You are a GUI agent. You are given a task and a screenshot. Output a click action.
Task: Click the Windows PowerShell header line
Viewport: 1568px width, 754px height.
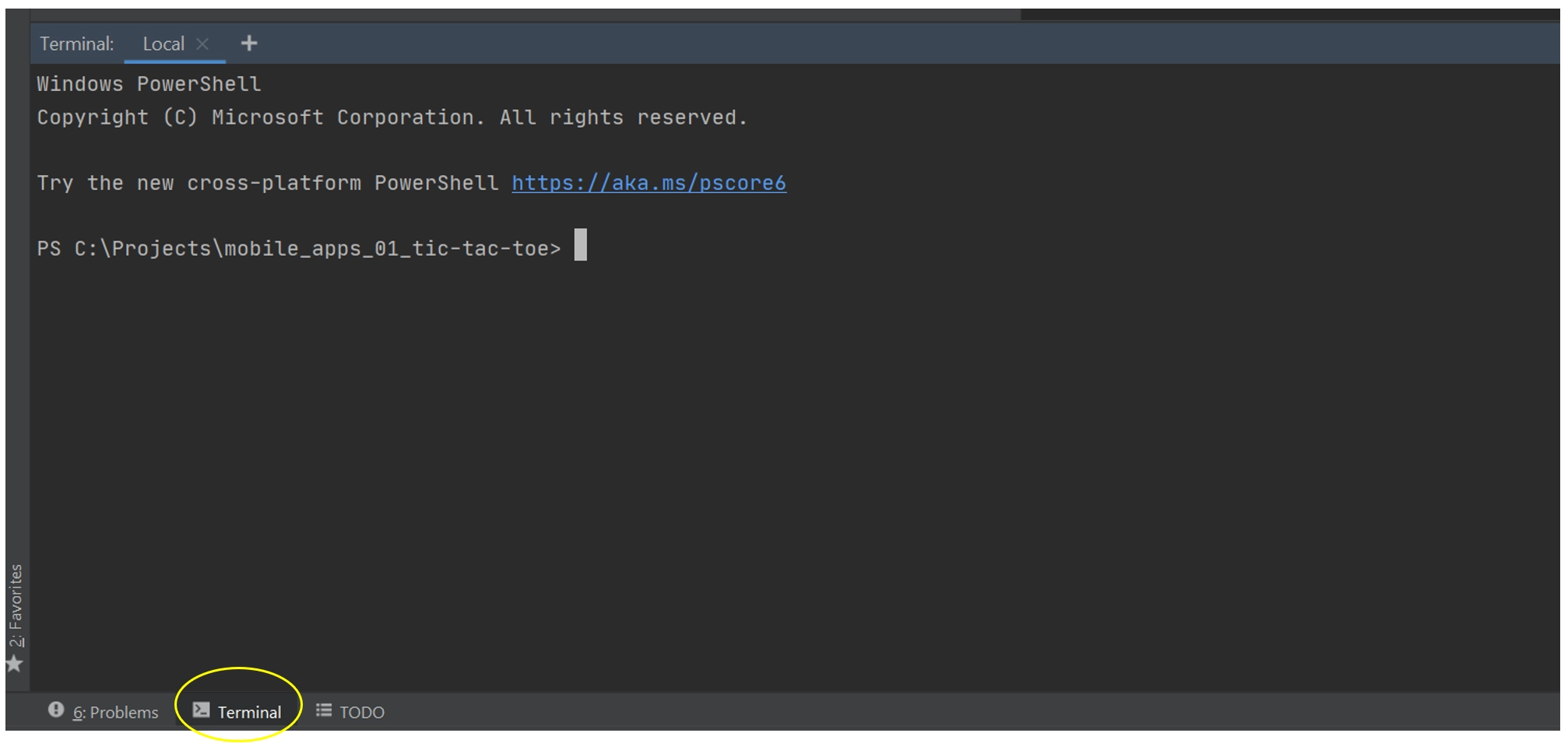(x=149, y=84)
